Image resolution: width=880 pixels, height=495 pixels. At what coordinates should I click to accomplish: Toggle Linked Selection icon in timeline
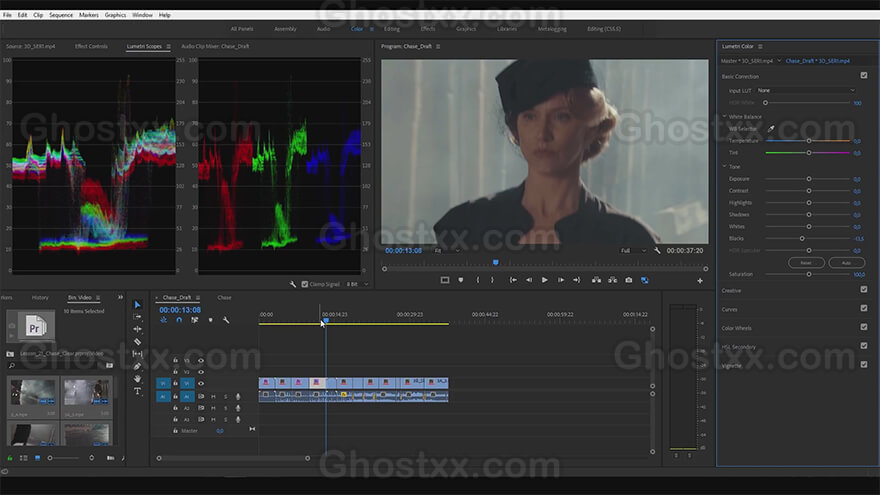(195, 320)
